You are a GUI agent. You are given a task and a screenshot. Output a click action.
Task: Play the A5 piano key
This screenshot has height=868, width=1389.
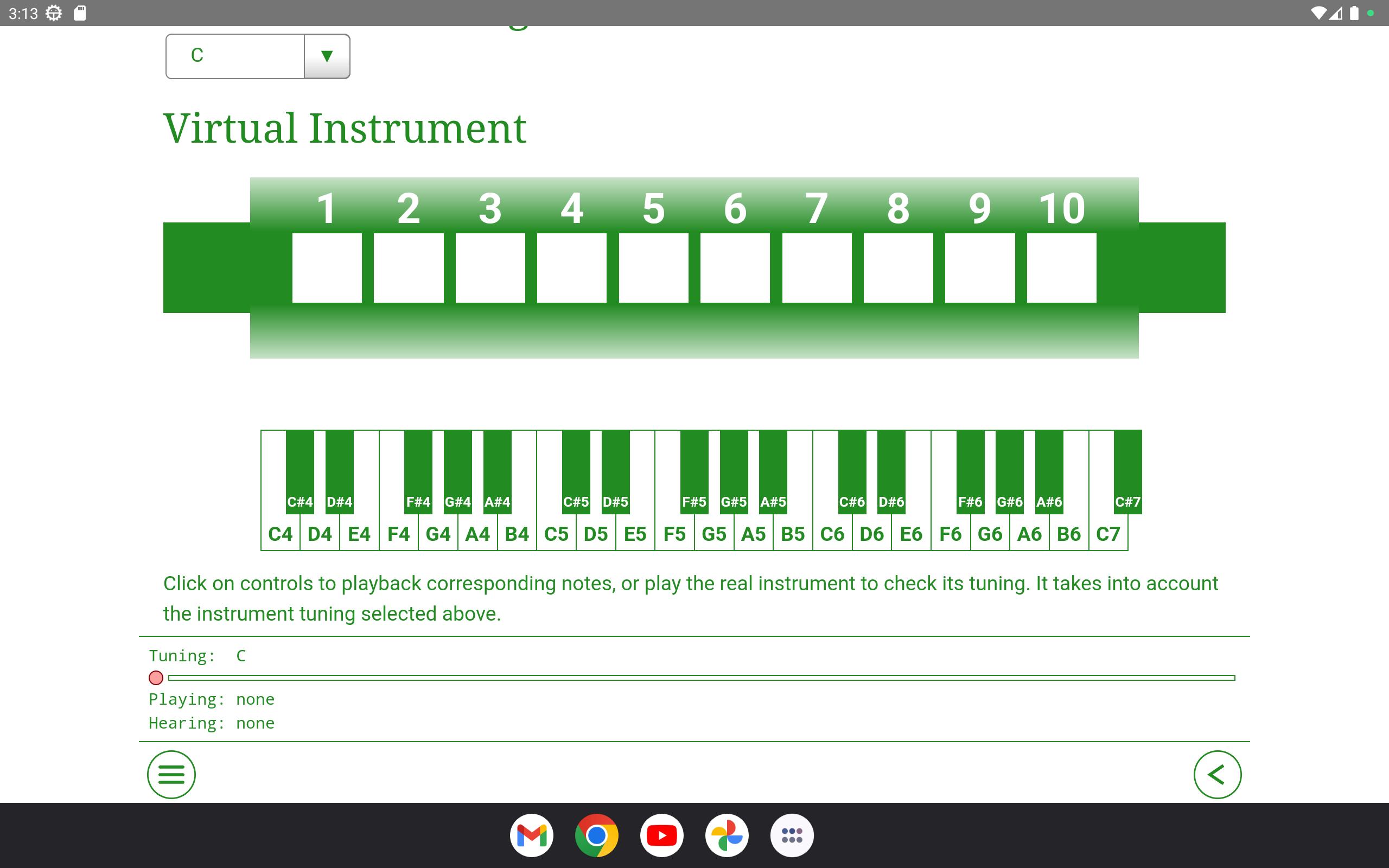[x=754, y=534]
